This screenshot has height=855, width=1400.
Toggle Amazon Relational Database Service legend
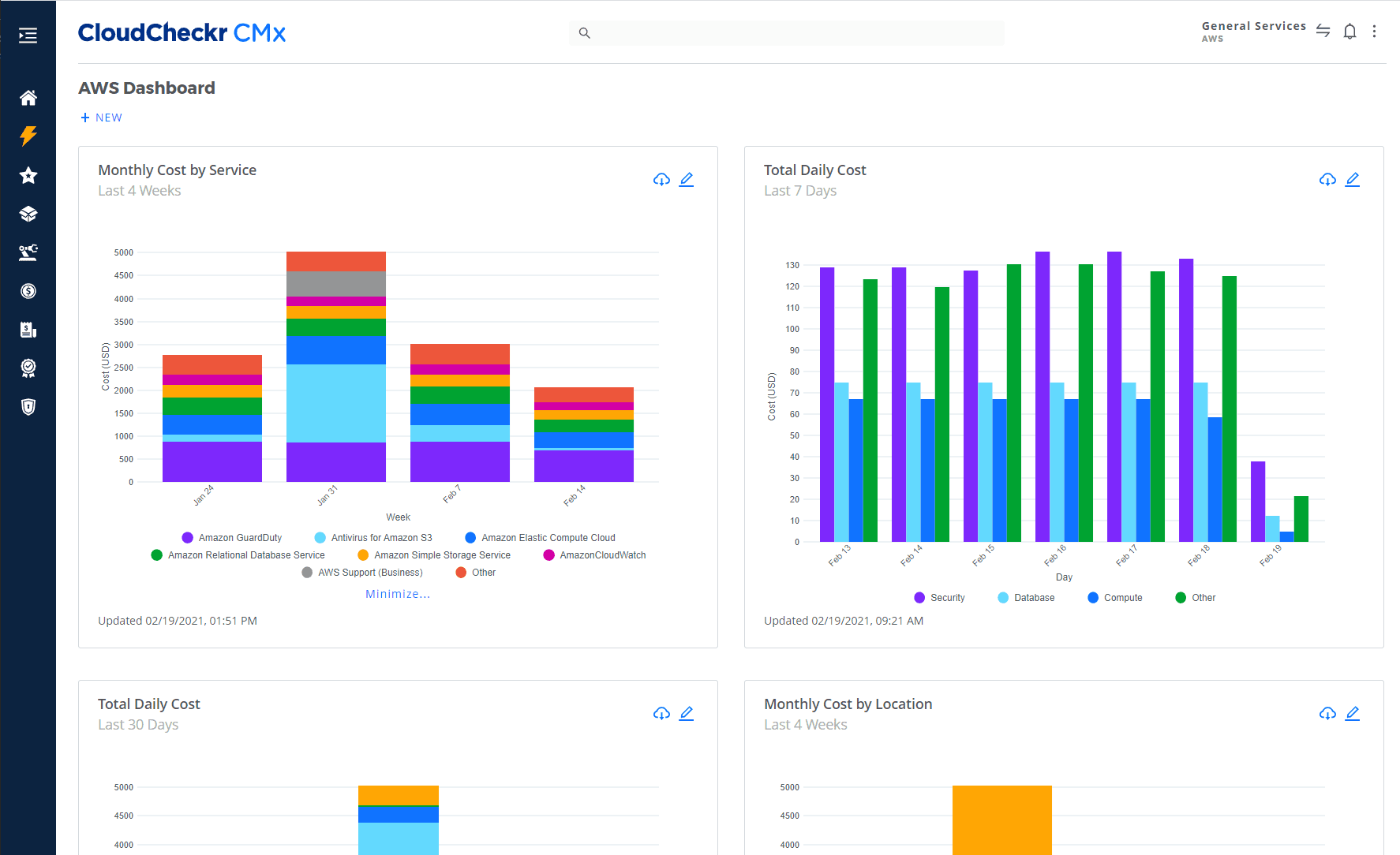pos(238,555)
